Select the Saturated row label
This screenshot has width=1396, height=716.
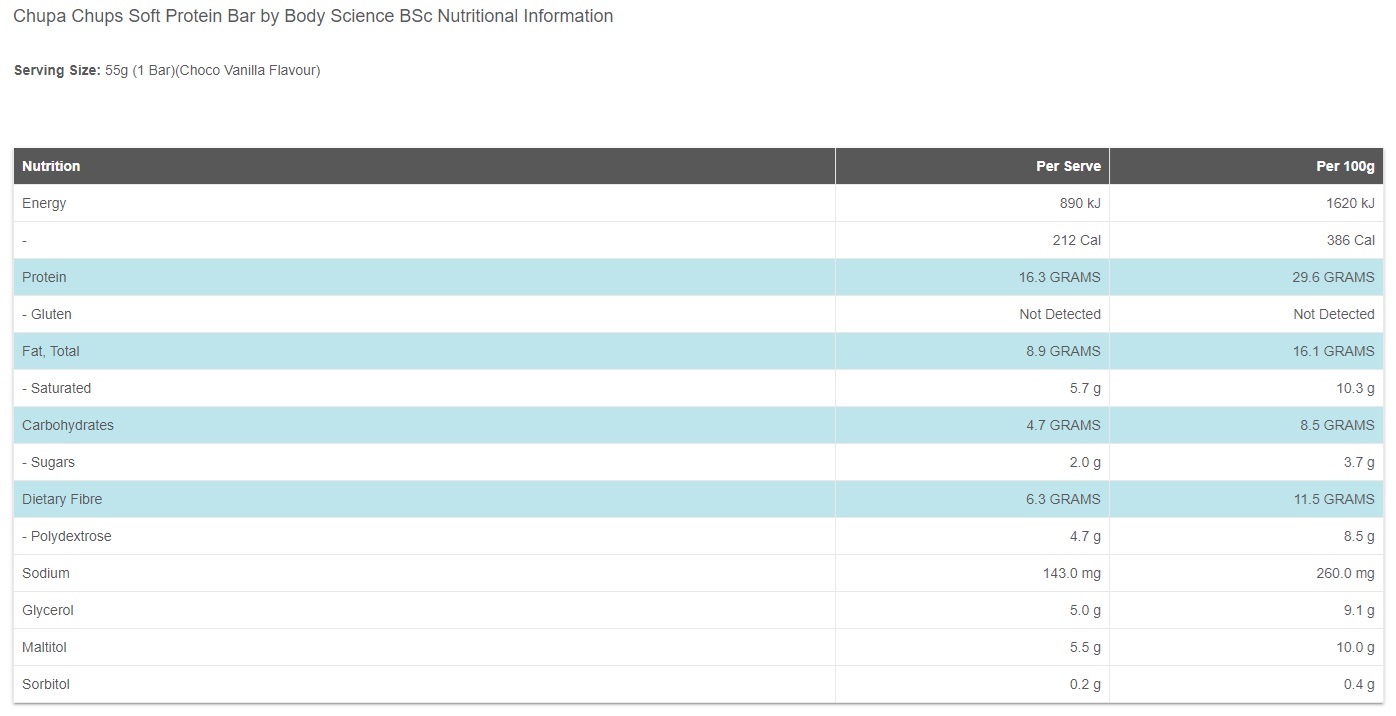click(56, 388)
